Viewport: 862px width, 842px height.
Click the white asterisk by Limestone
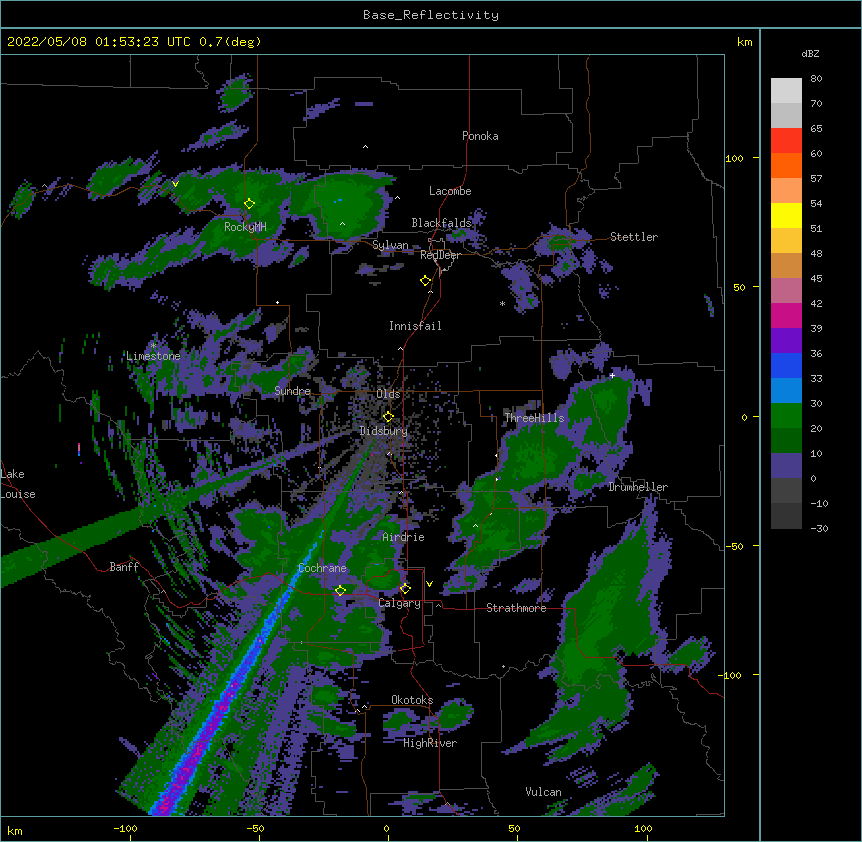[154, 345]
